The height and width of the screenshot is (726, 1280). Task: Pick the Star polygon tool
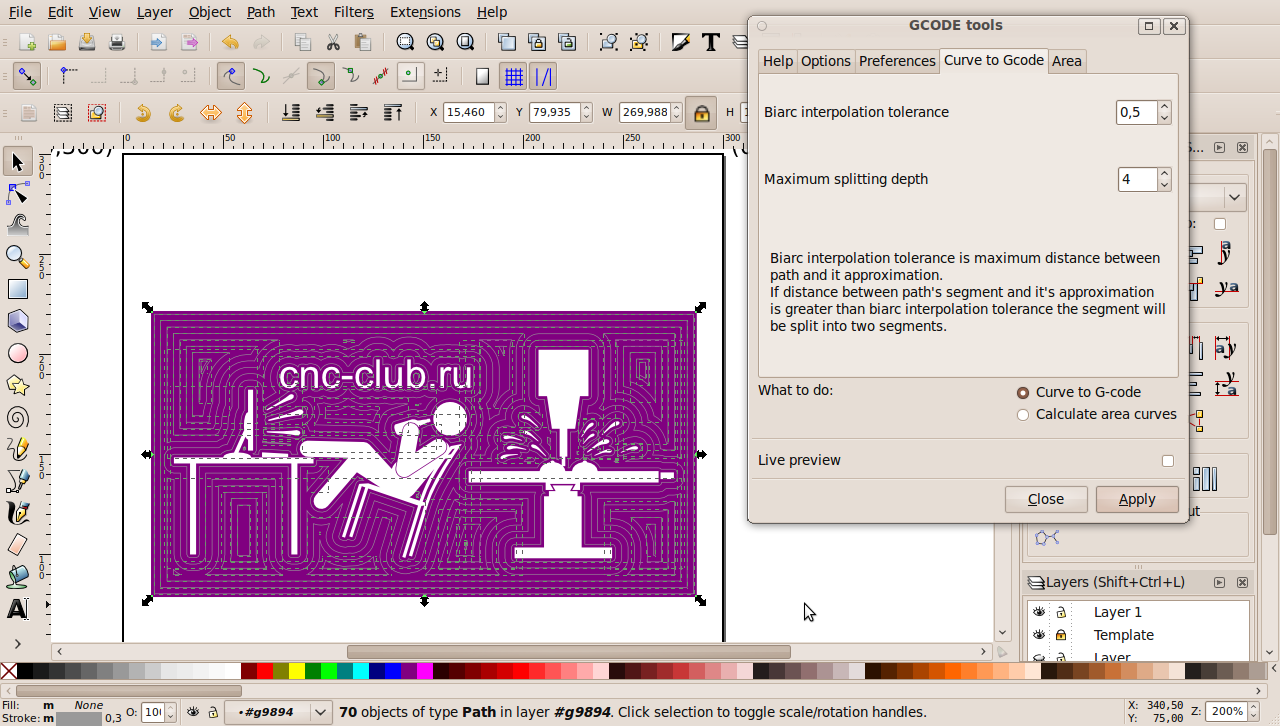click(x=17, y=385)
